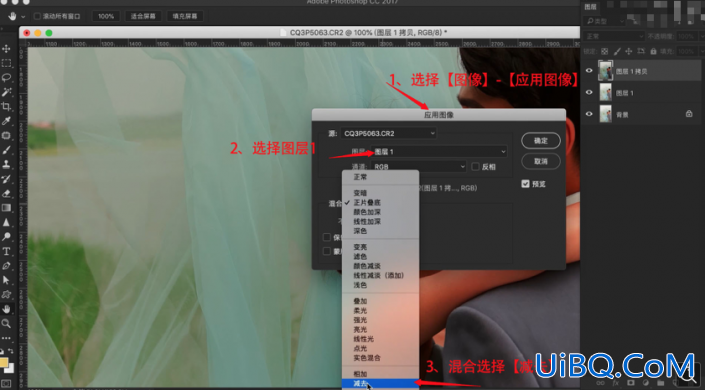The image size is (705, 390).
Task: Click lock transparent pixels icon
Action: pyautogui.click(x=605, y=51)
